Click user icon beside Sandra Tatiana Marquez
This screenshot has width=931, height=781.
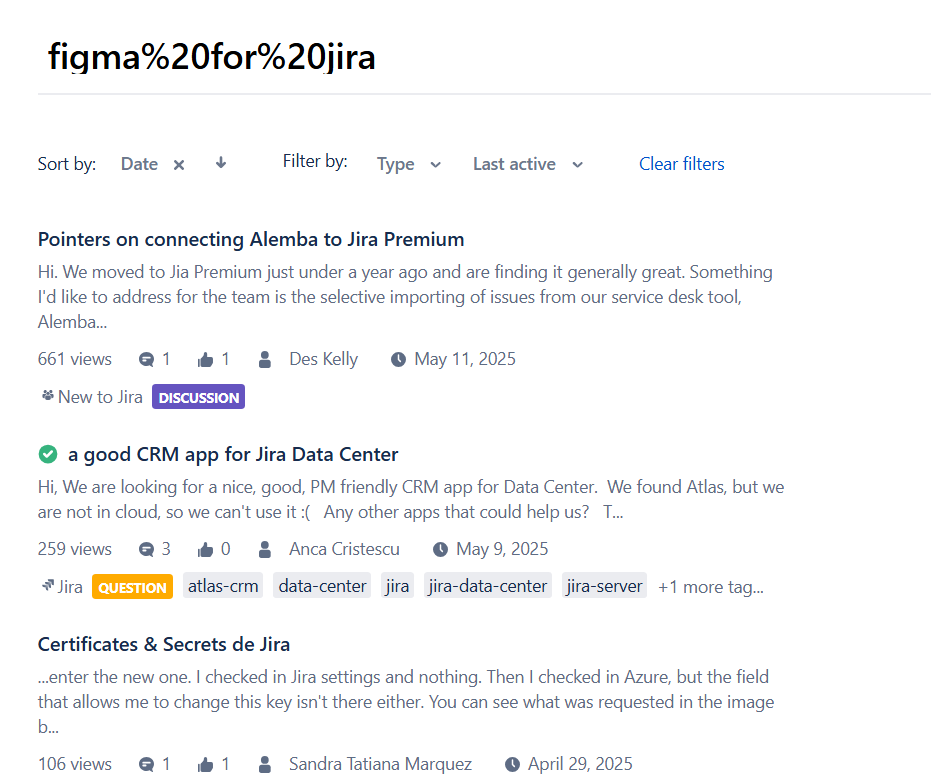tap(265, 764)
